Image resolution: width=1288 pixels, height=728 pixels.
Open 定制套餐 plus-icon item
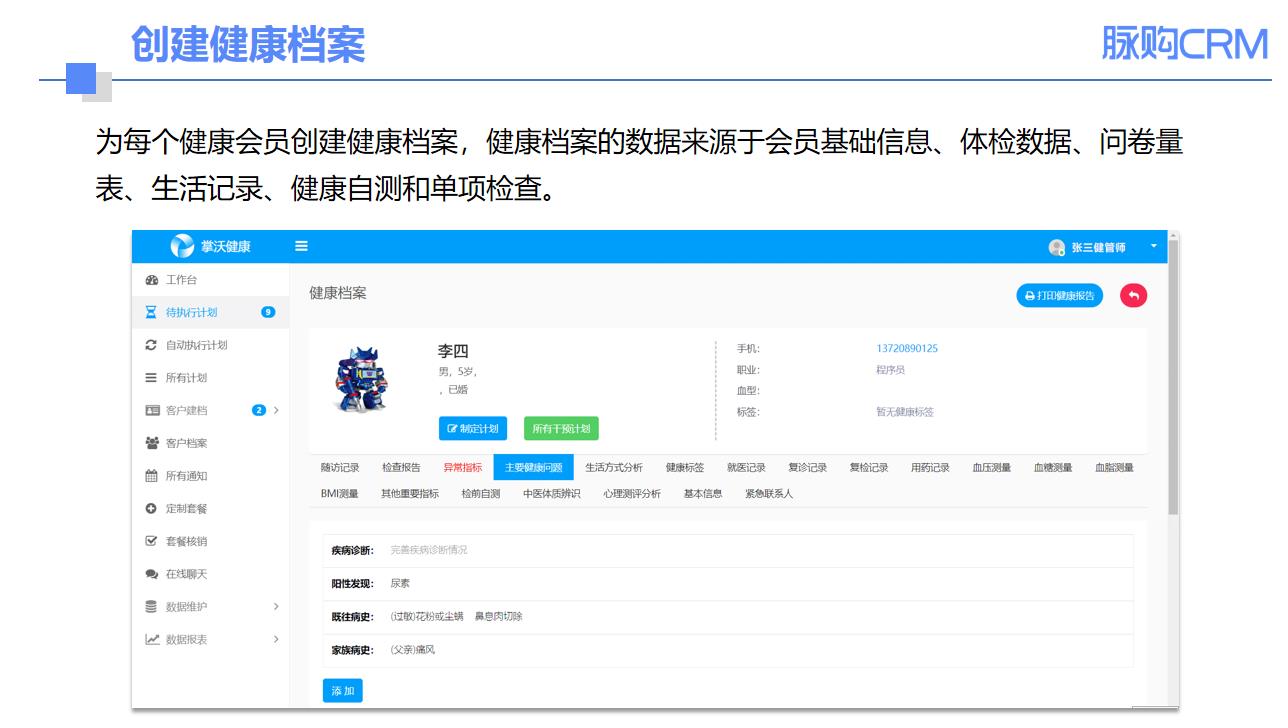tap(186, 508)
